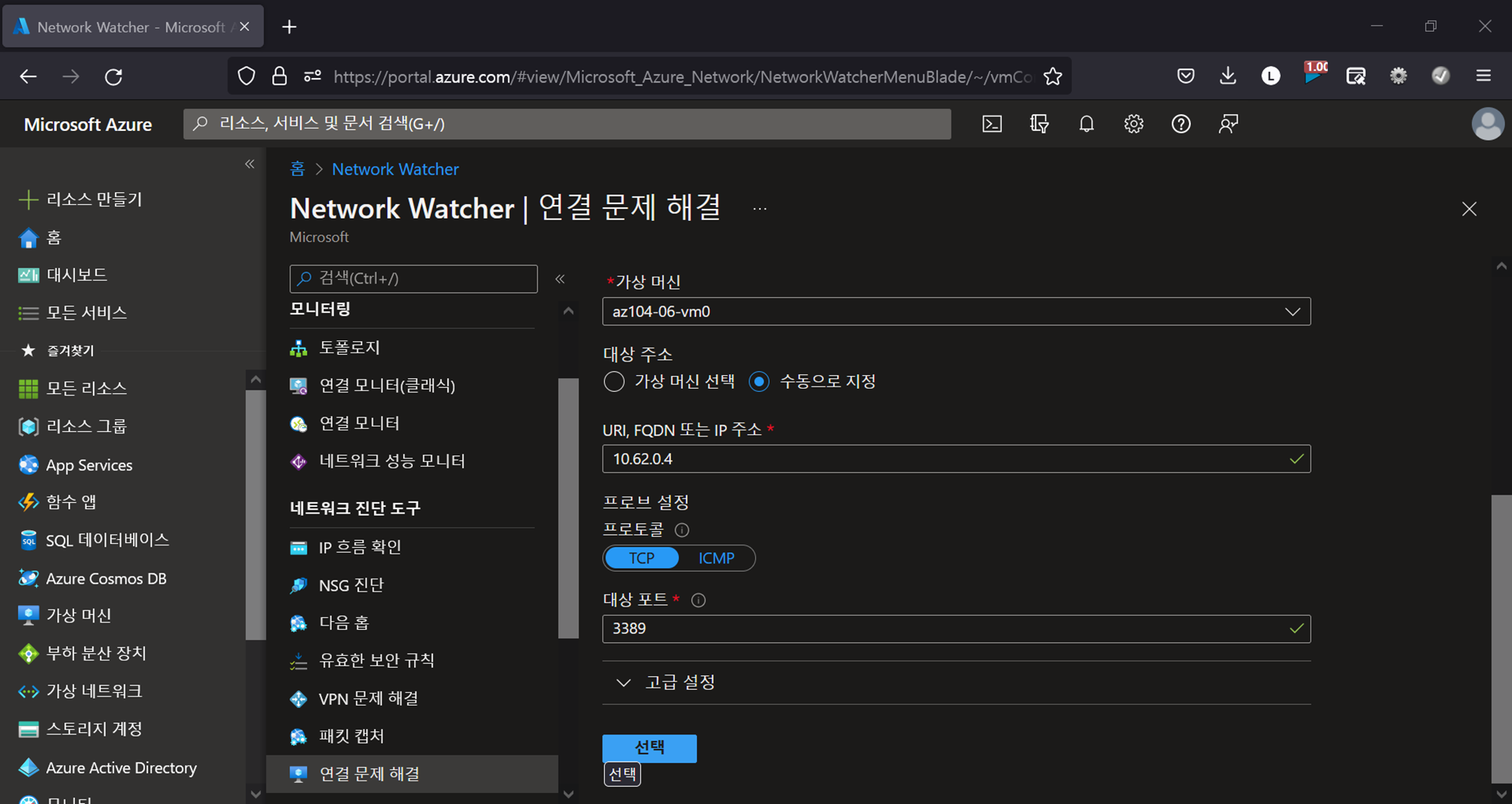1512x804 pixels.
Task: Open the gear extension icon in Firefox toolbar
Action: tap(1399, 76)
